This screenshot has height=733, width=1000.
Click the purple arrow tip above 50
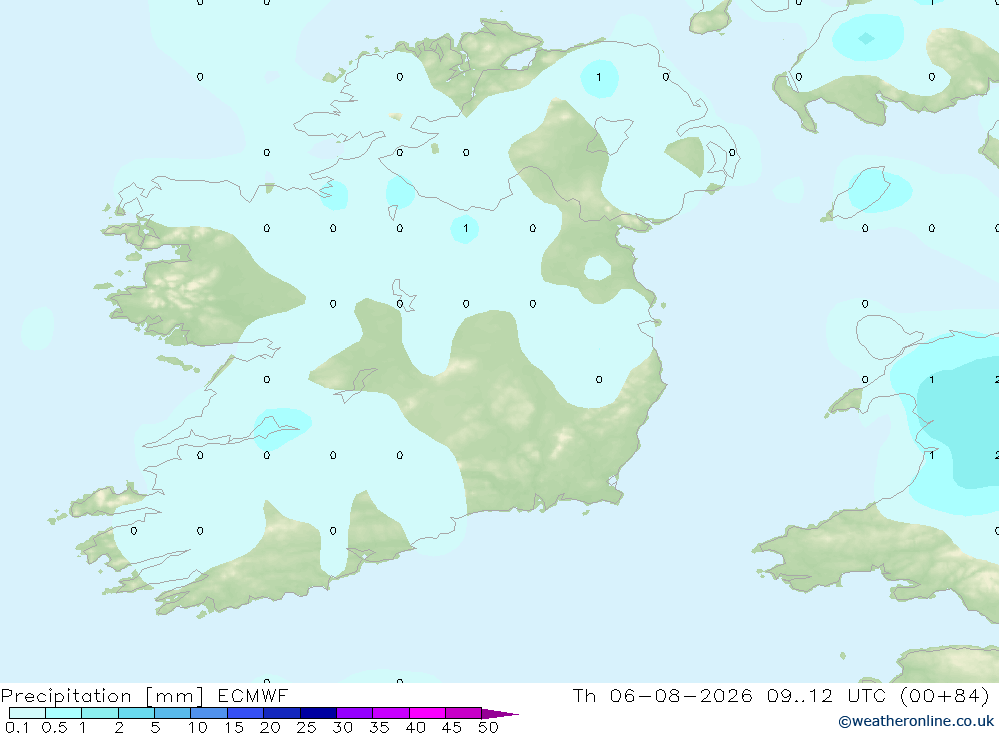[499, 713]
